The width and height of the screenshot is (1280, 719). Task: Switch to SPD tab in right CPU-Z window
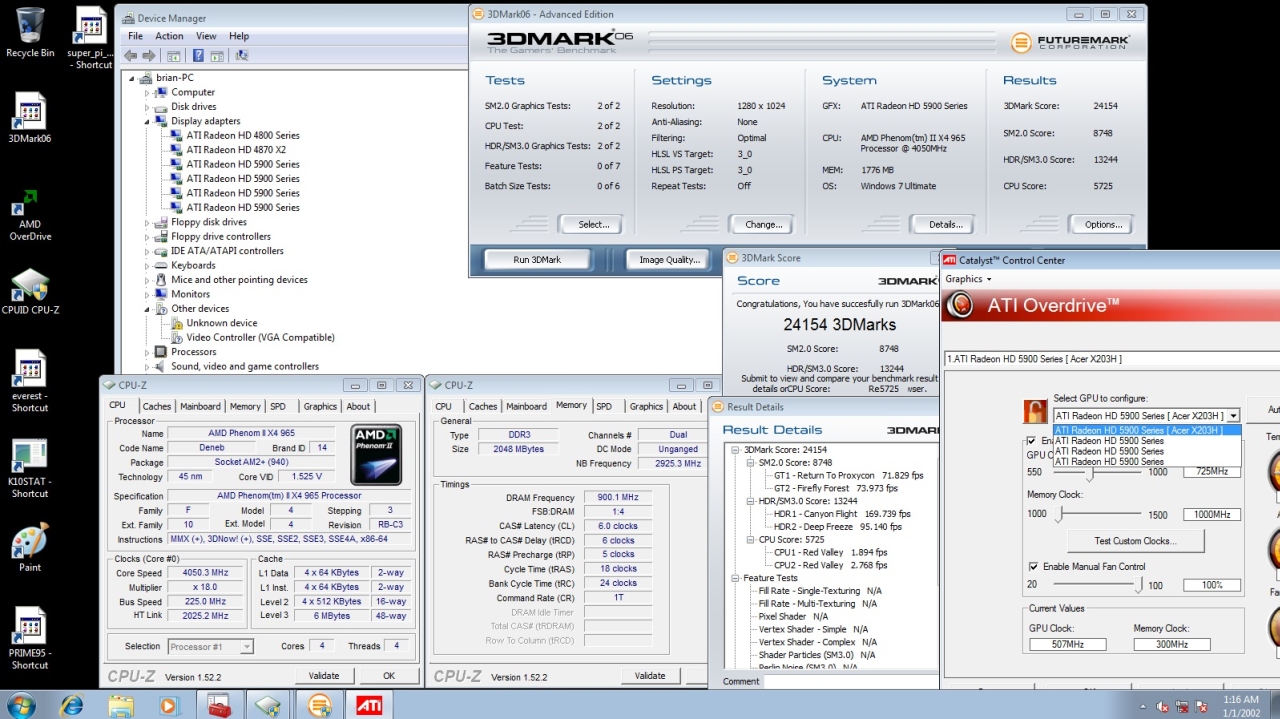coord(604,406)
